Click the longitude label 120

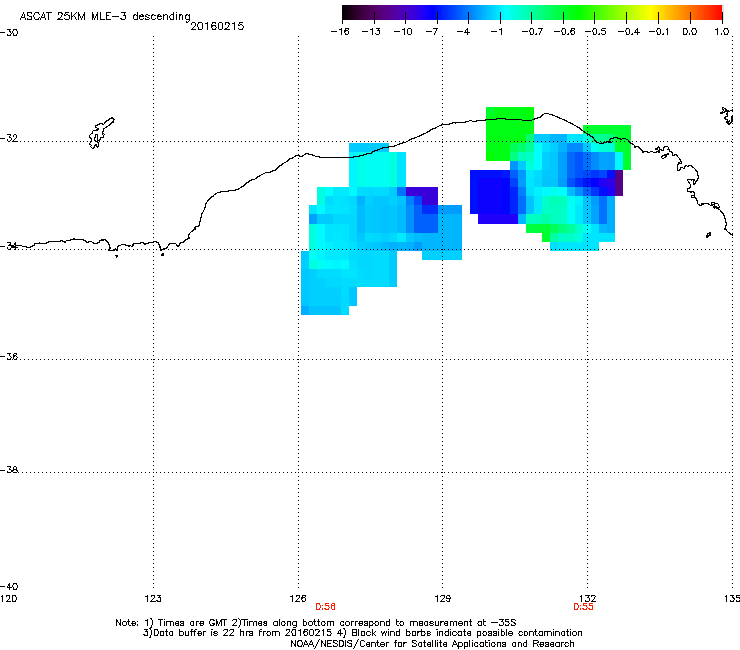8,599
